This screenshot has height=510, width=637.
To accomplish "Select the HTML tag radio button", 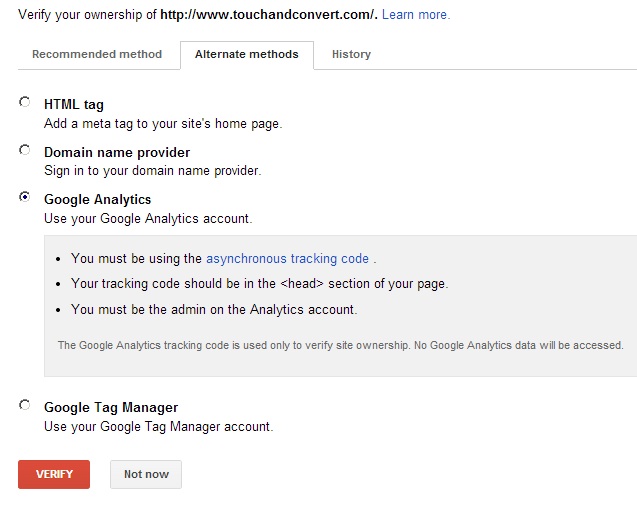I will [25, 102].
